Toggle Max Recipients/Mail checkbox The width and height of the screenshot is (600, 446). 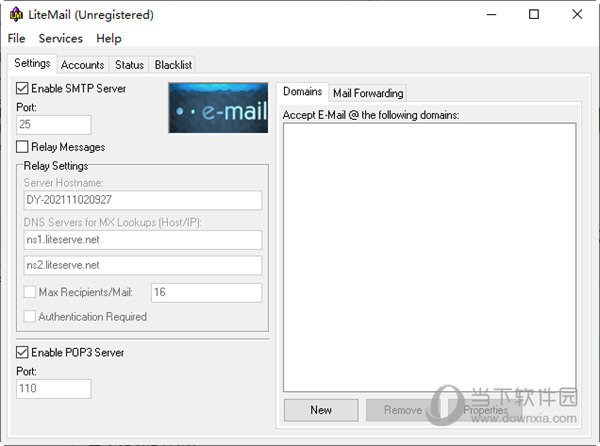click(30, 292)
